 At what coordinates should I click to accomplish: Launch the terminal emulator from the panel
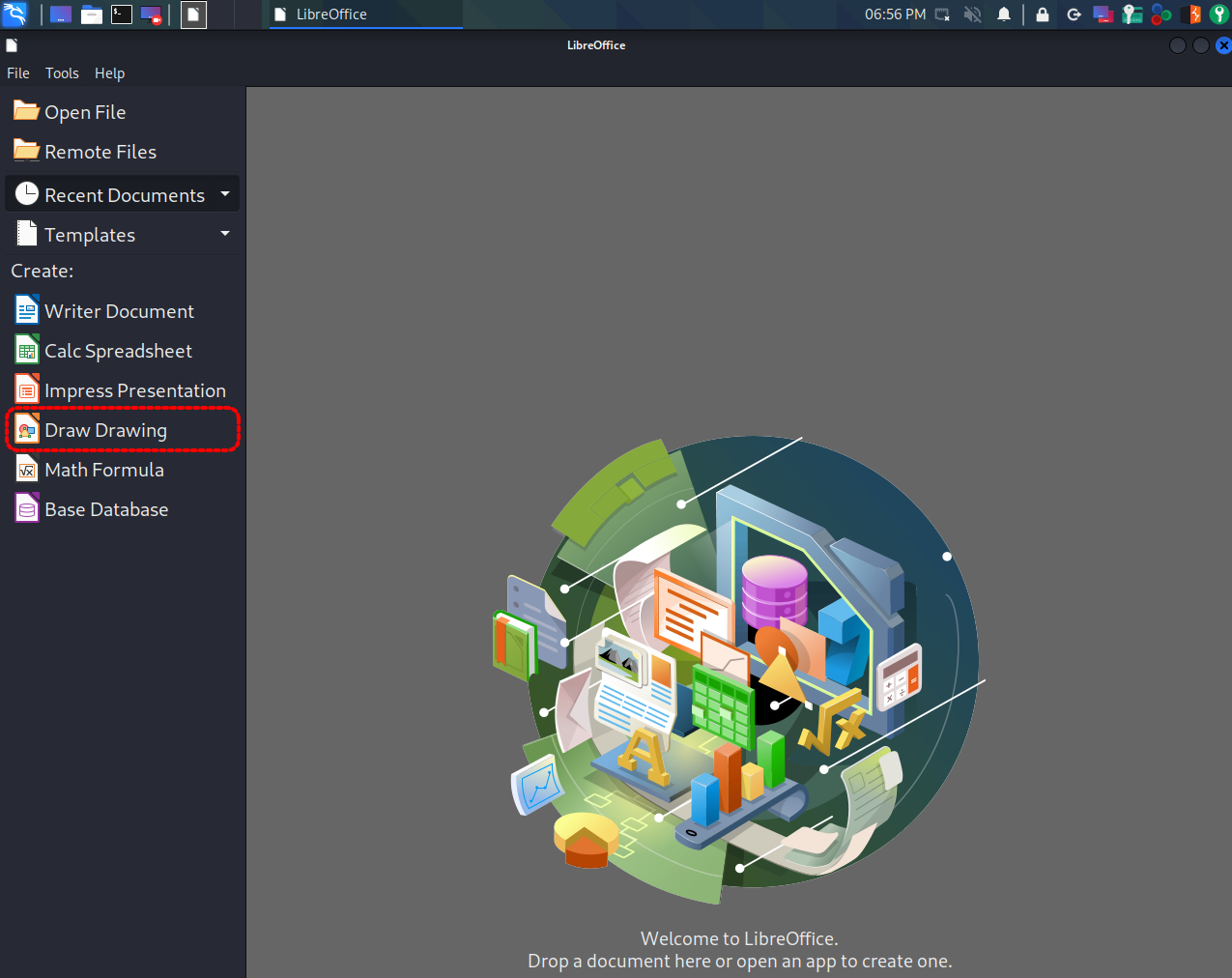122,14
